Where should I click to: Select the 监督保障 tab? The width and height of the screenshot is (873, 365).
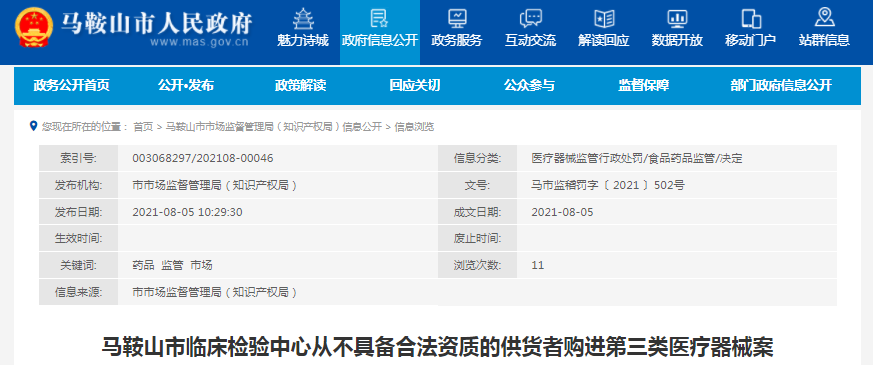pos(644,85)
